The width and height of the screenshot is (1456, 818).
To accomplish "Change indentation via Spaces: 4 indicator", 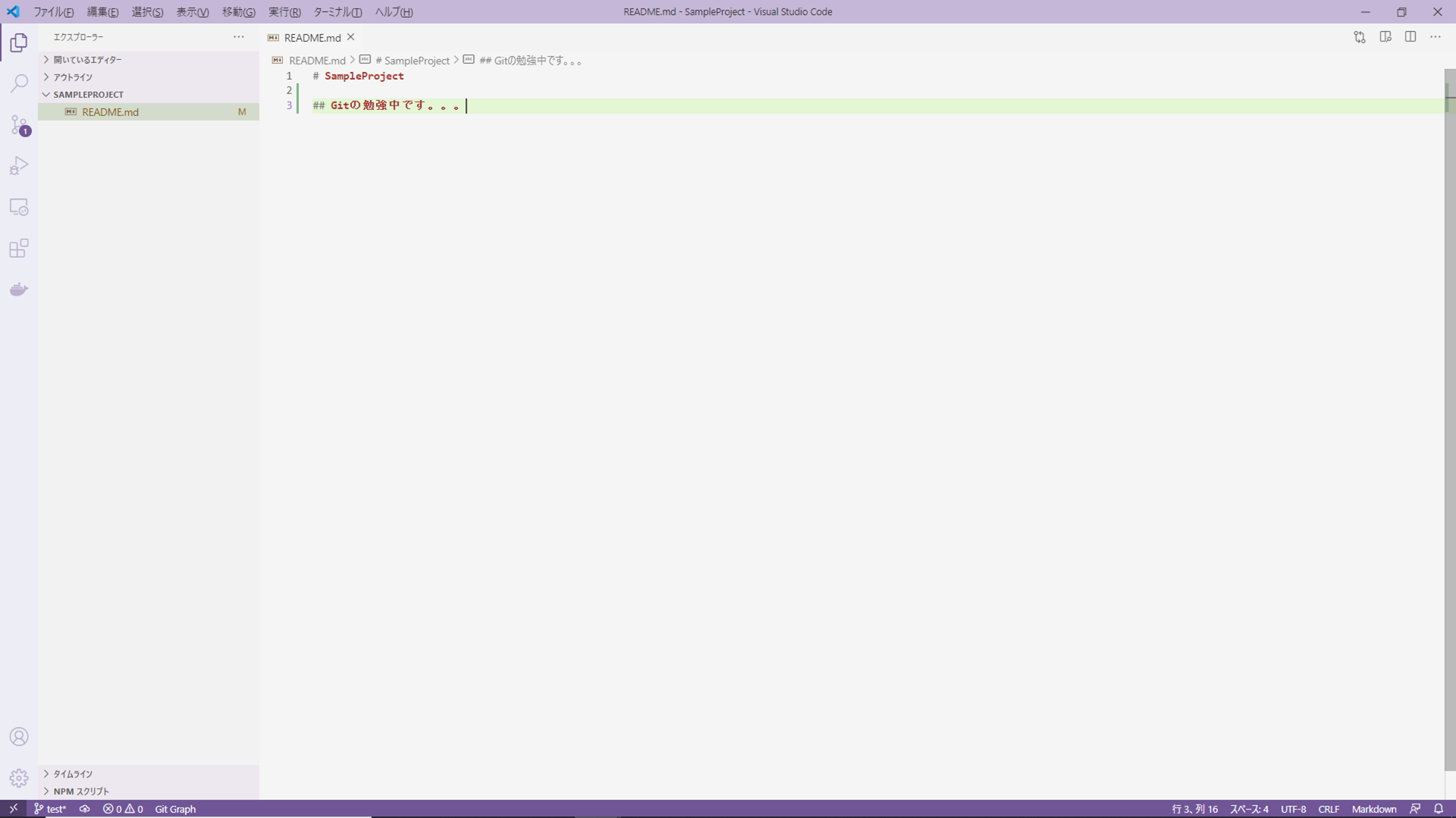I will click(x=1249, y=809).
